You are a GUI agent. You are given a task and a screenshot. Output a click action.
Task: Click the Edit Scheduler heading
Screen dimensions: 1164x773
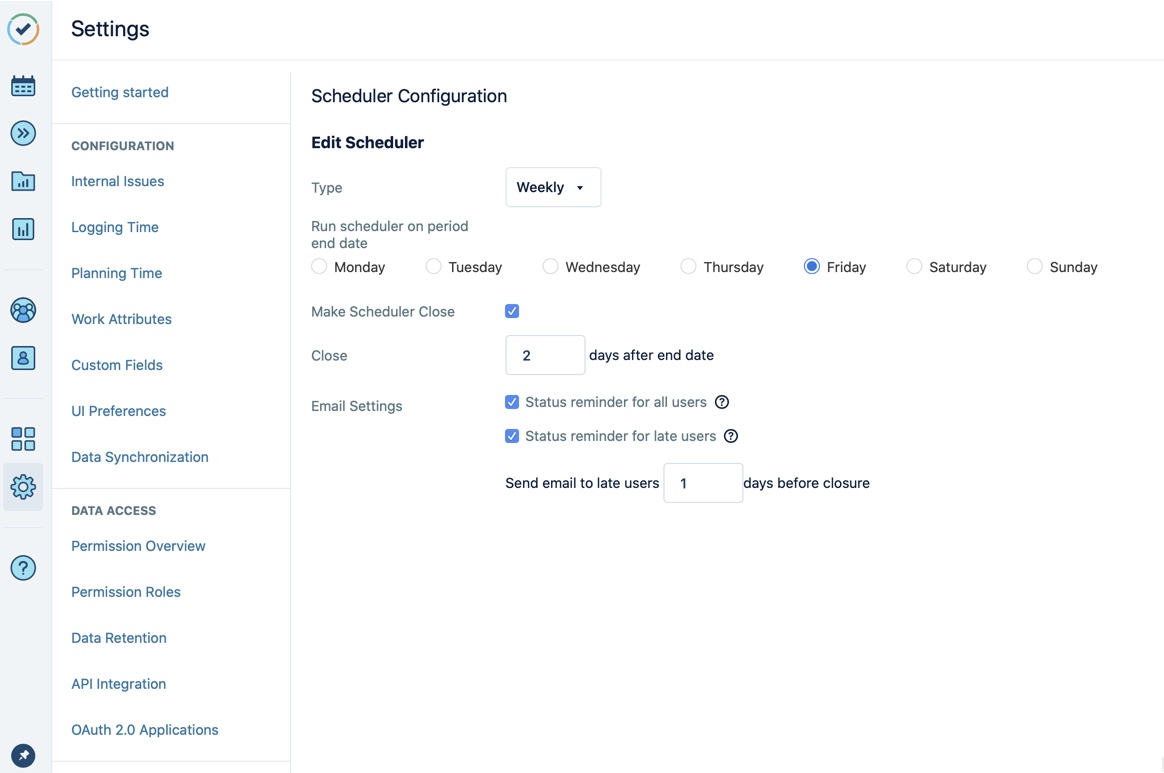point(367,143)
